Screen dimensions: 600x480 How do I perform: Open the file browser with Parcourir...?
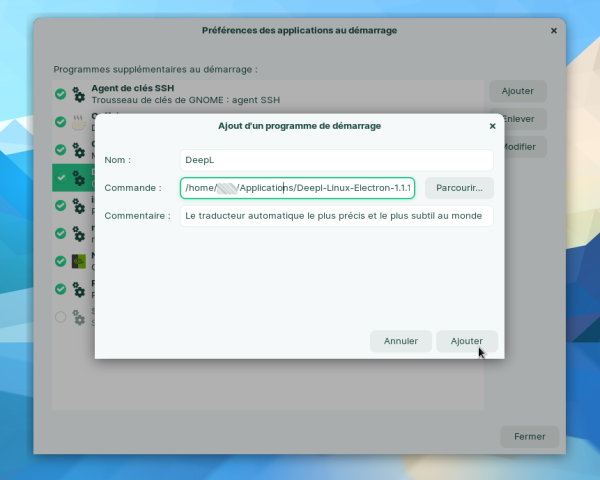[459, 187]
